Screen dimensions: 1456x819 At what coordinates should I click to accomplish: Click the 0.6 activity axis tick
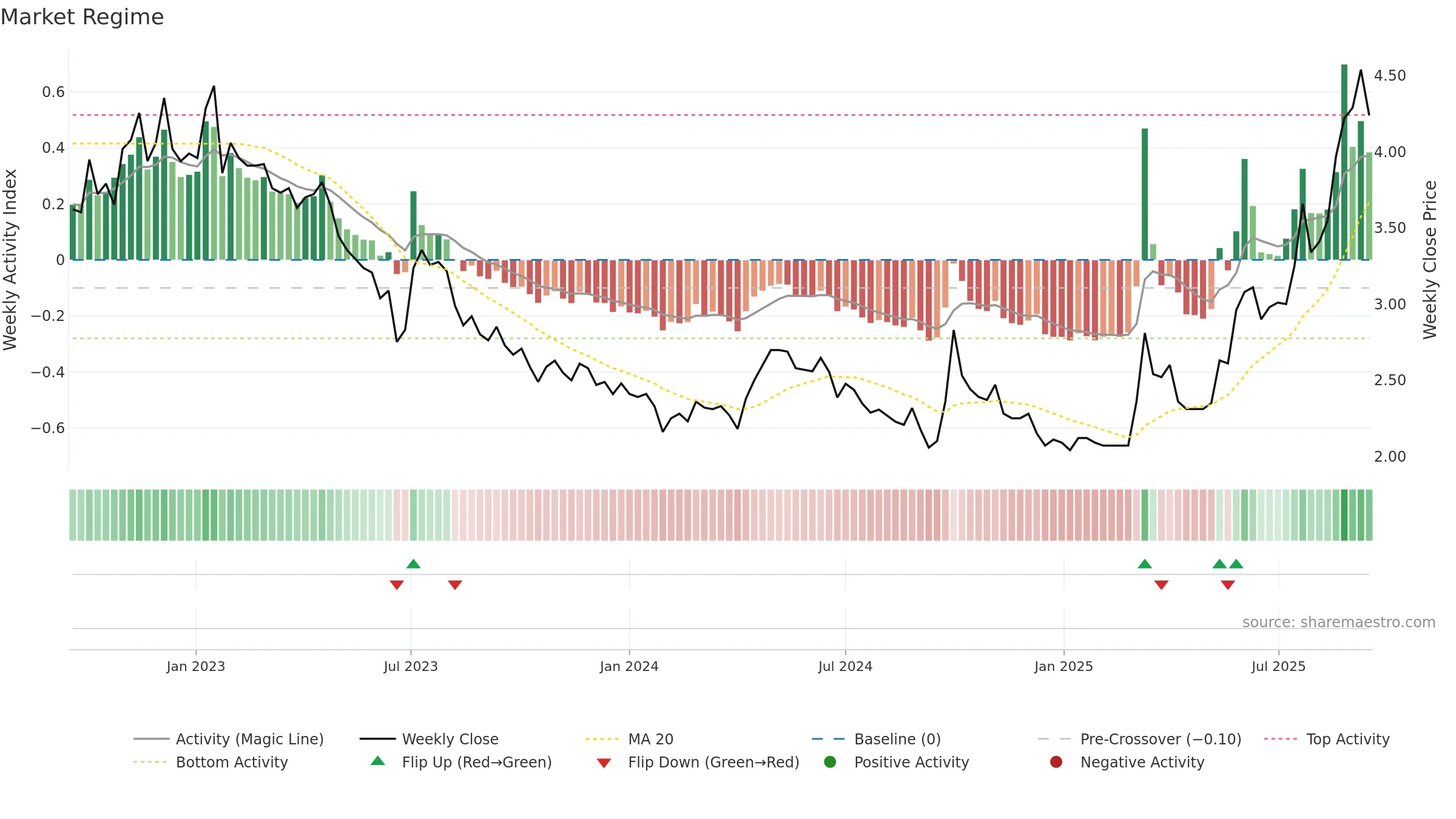[53, 92]
